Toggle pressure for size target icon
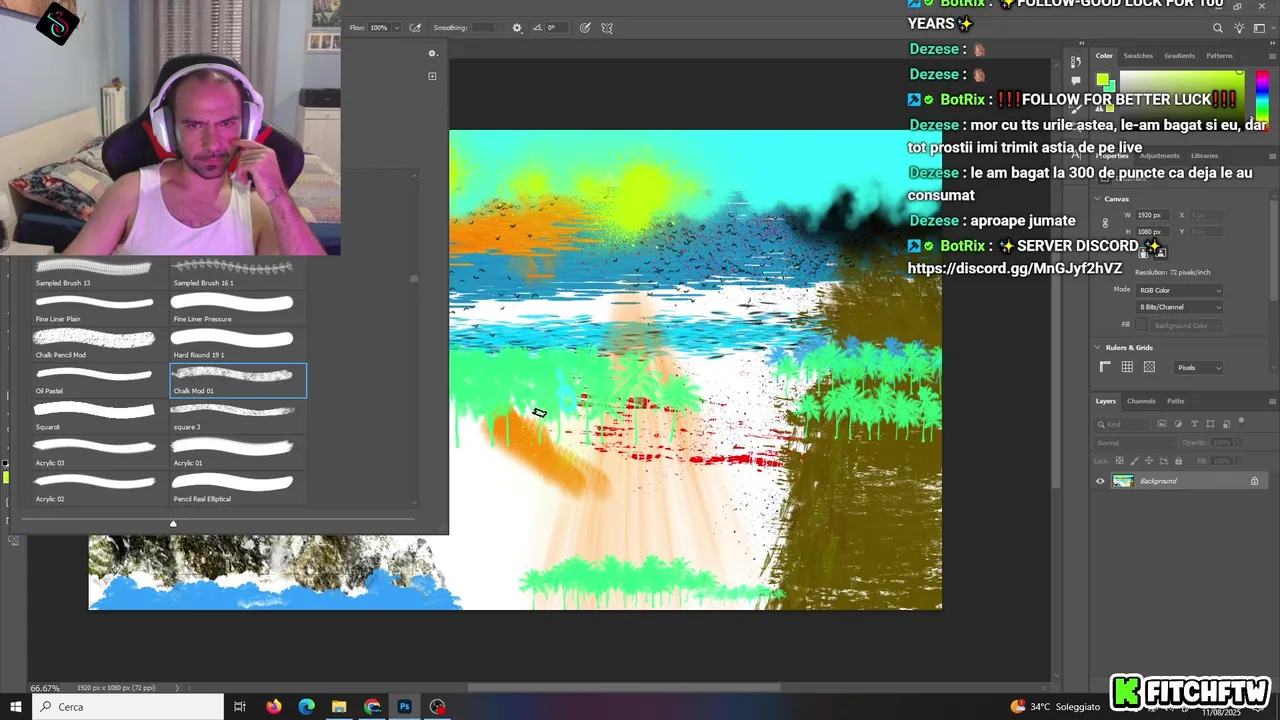Screen dimensions: 1280x720 click(585, 28)
